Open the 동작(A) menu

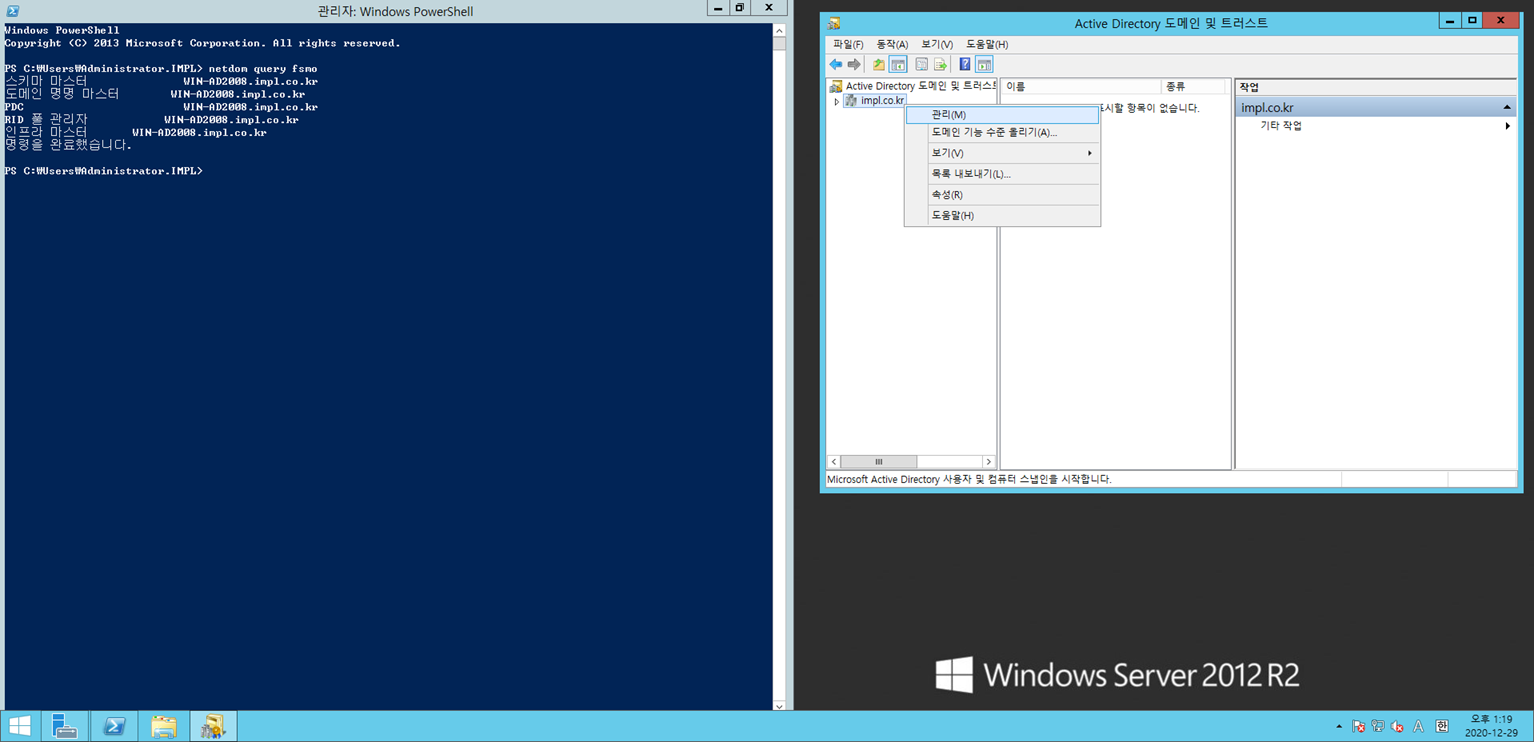point(892,44)
